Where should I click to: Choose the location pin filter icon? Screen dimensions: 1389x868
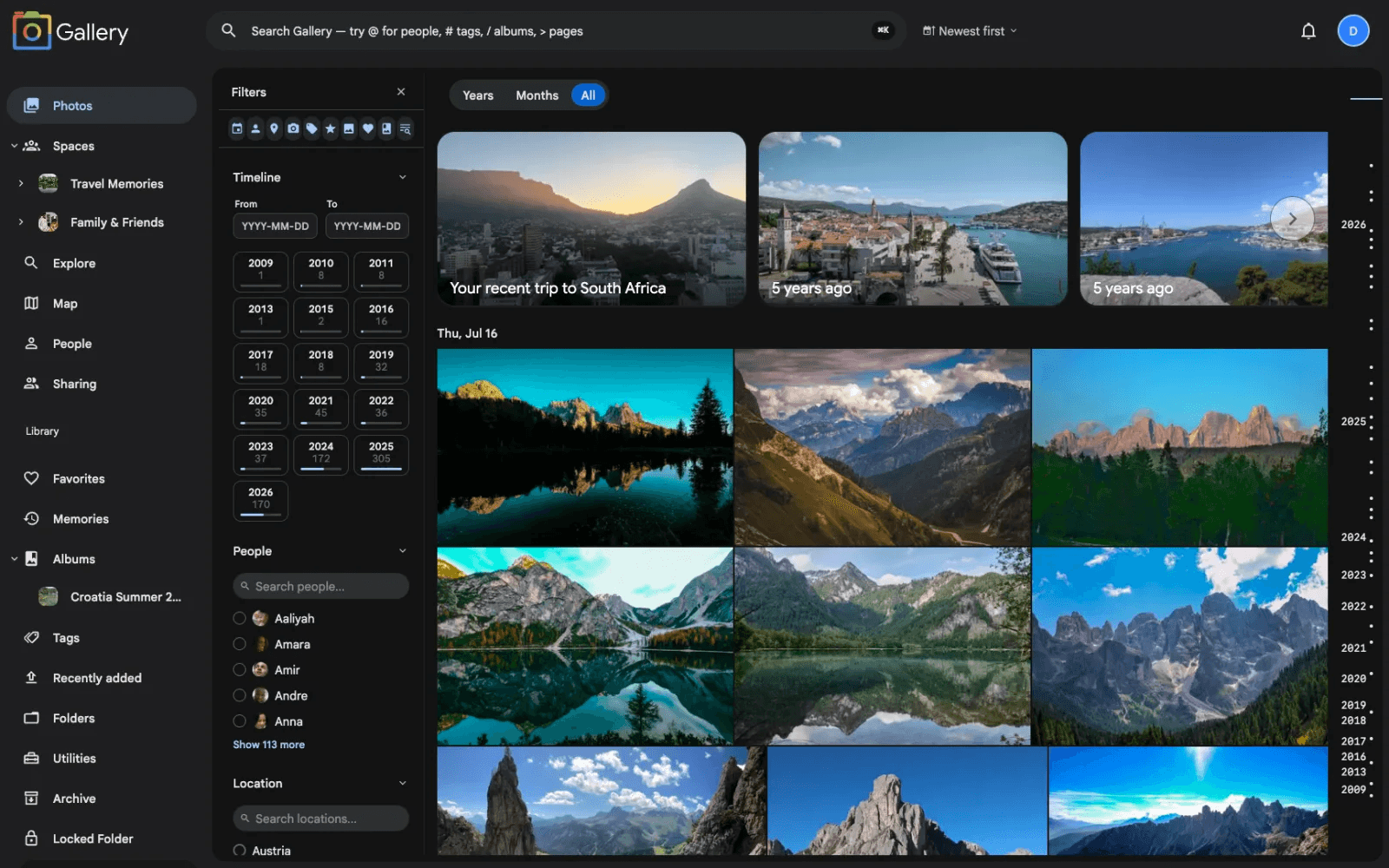(274, 128)
